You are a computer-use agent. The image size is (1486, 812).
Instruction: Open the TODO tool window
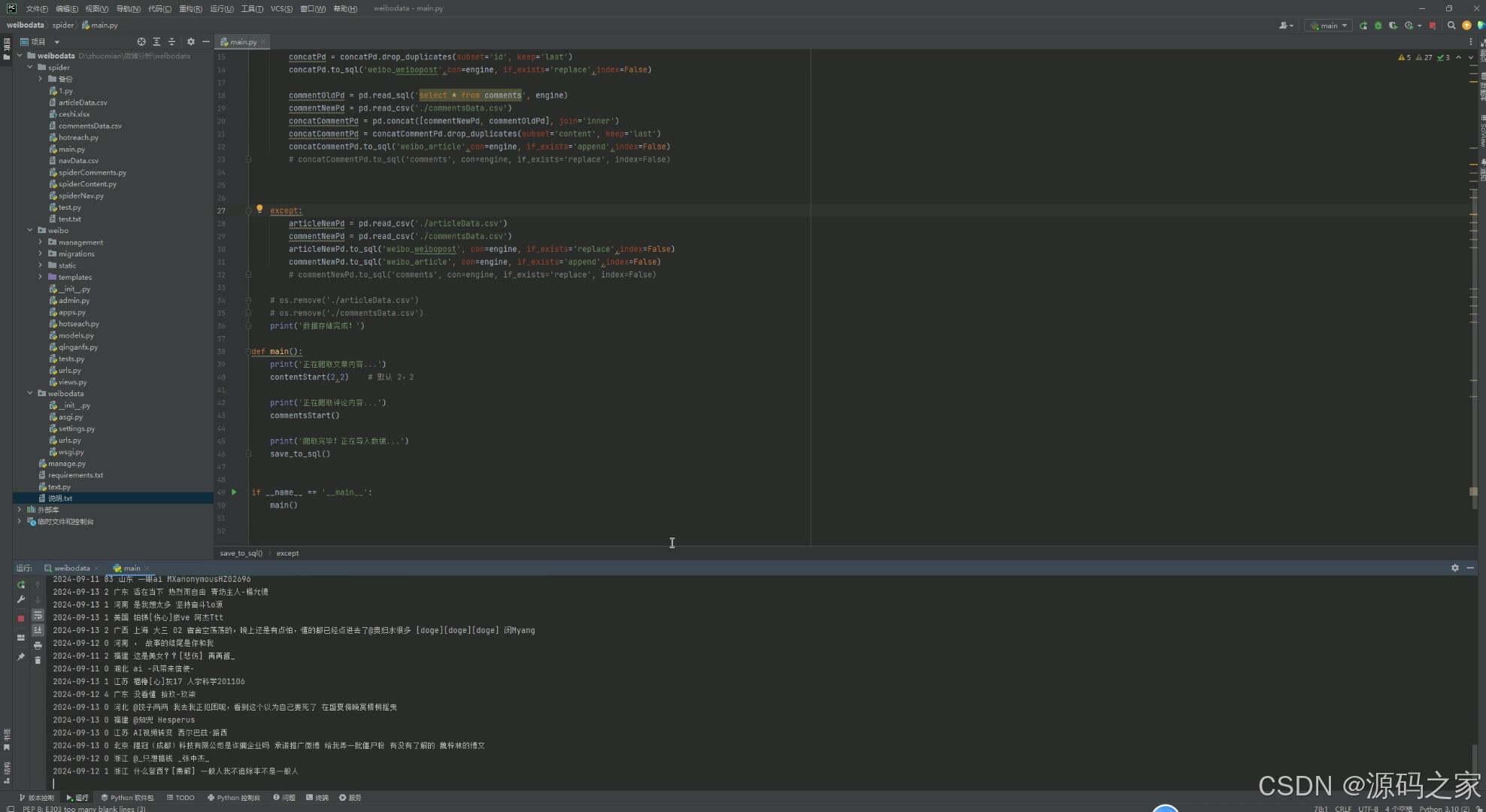(x=180, y=798)
